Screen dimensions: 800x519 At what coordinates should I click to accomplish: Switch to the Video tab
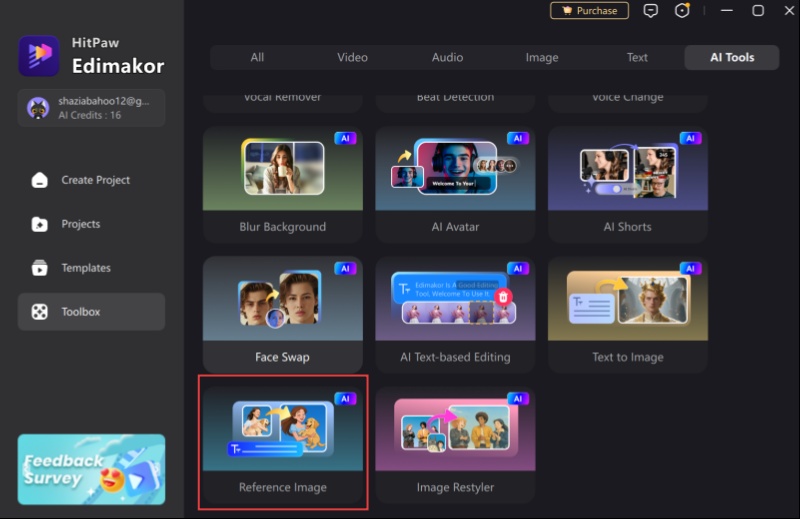pyautogui.click(x=352, y=57)
